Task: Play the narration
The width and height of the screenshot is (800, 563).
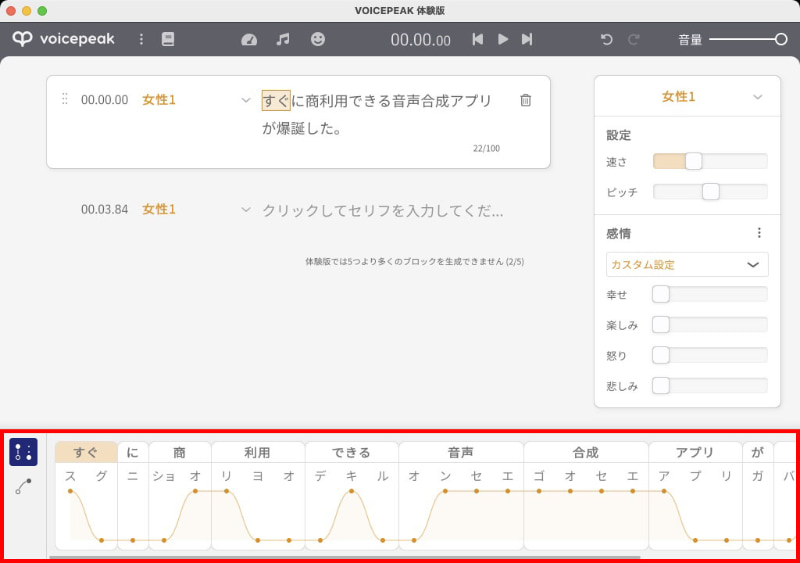Action: (503, 39)
